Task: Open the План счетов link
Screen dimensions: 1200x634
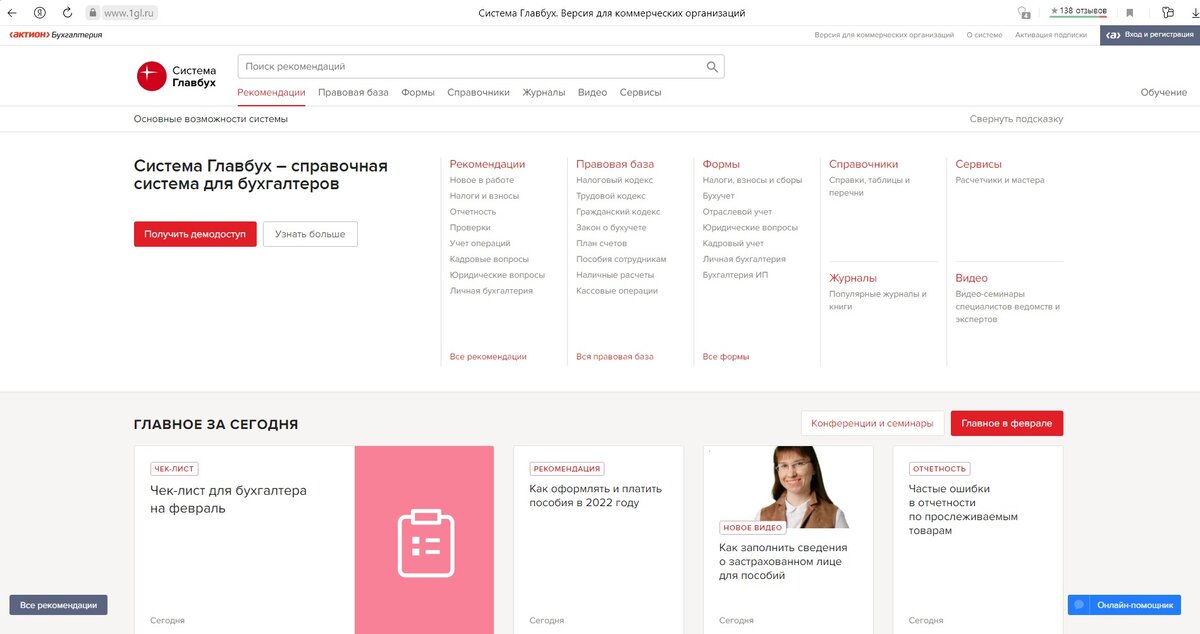Action: click(602, 243)
